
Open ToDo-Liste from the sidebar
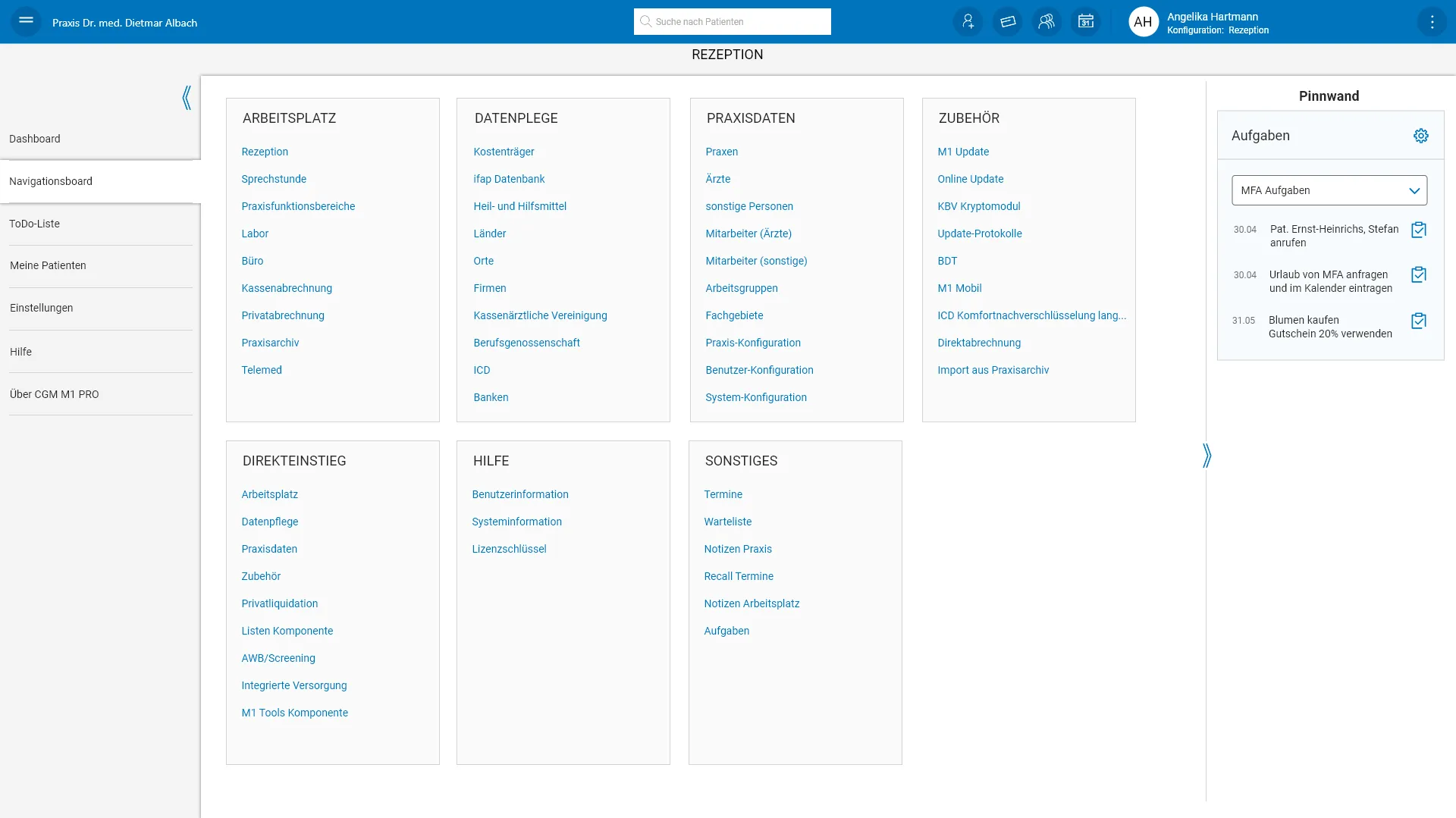click(x=100, y=224)
